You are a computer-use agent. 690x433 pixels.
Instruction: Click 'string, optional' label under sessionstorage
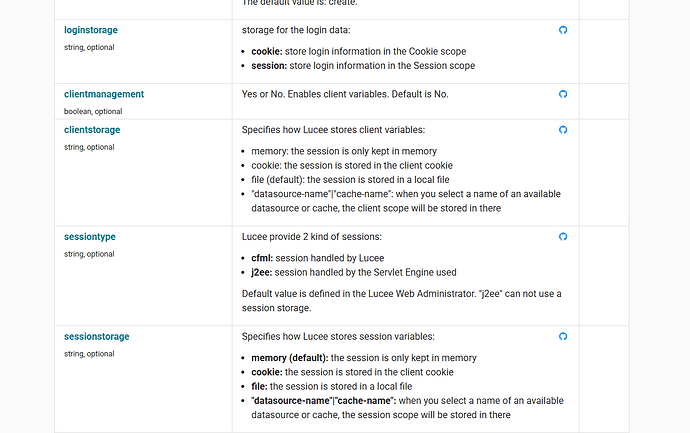point(89,354)
